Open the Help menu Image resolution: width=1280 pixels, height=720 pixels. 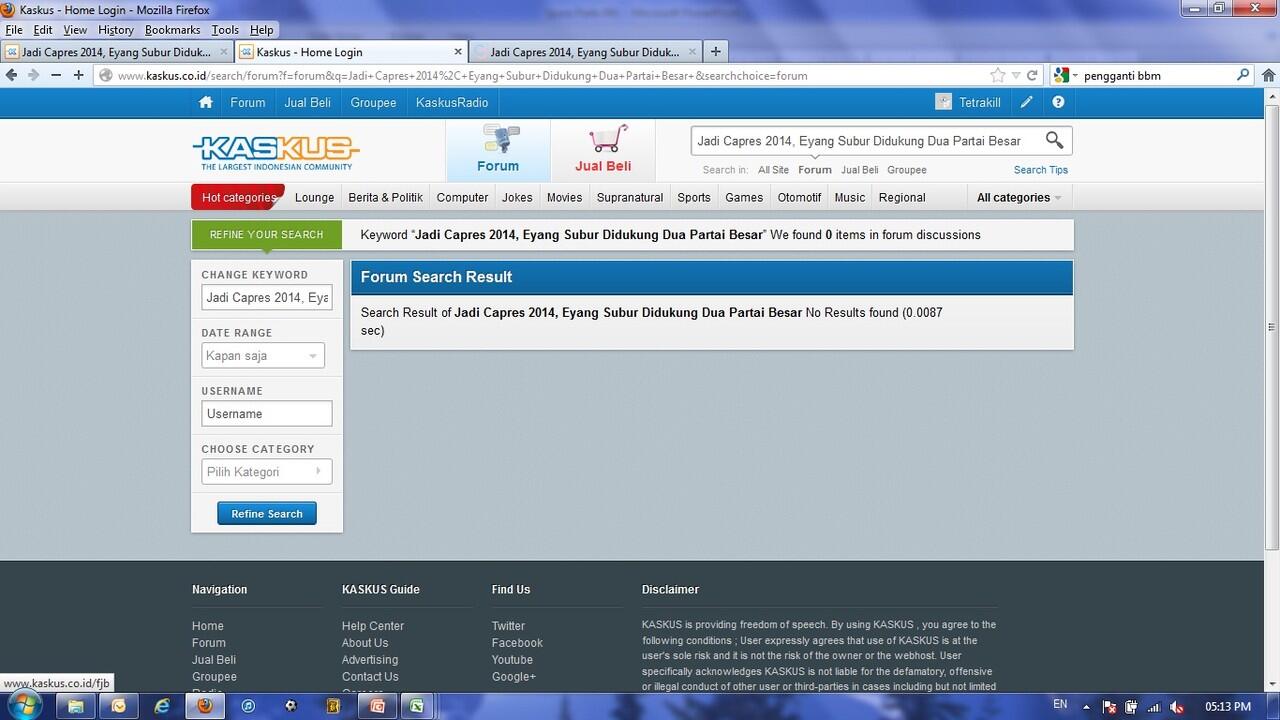(262, 30)
